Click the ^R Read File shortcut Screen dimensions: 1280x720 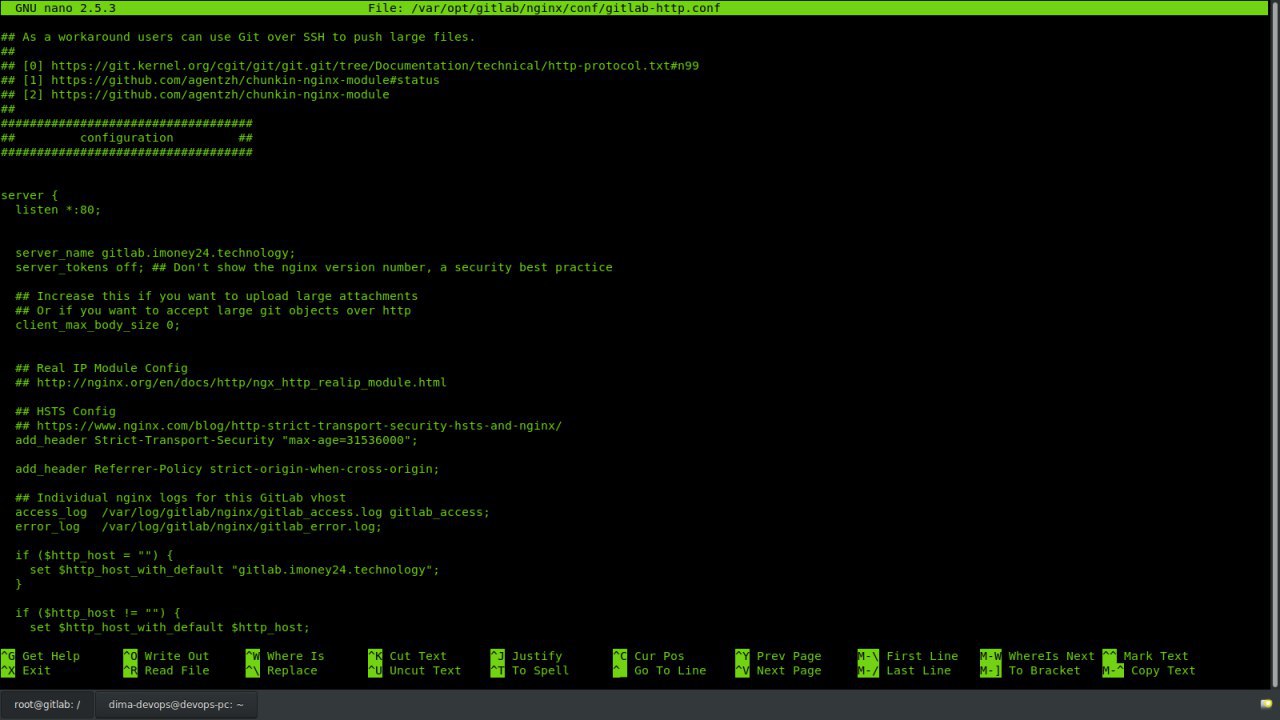tap(166, 671)
